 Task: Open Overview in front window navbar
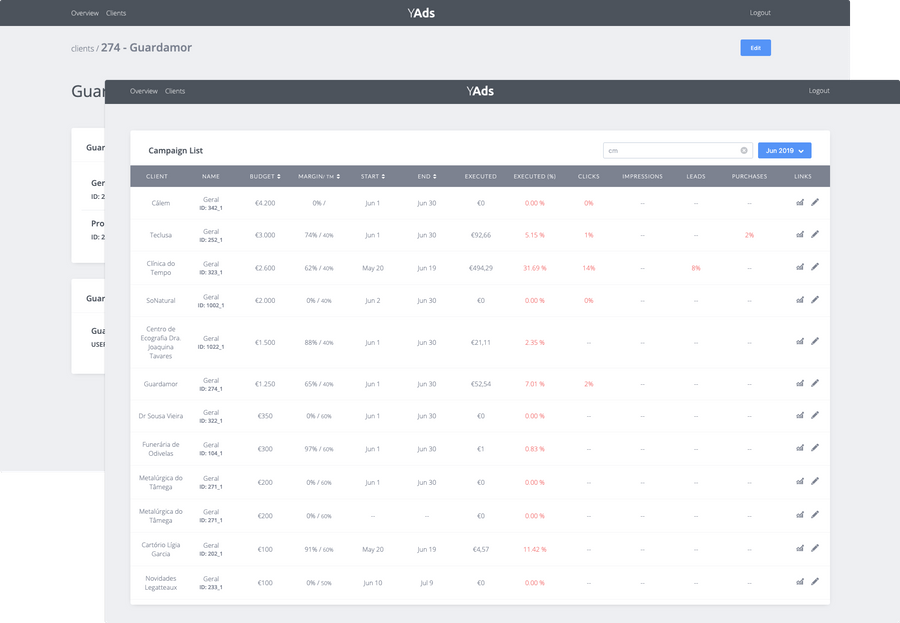coord(143,91)
